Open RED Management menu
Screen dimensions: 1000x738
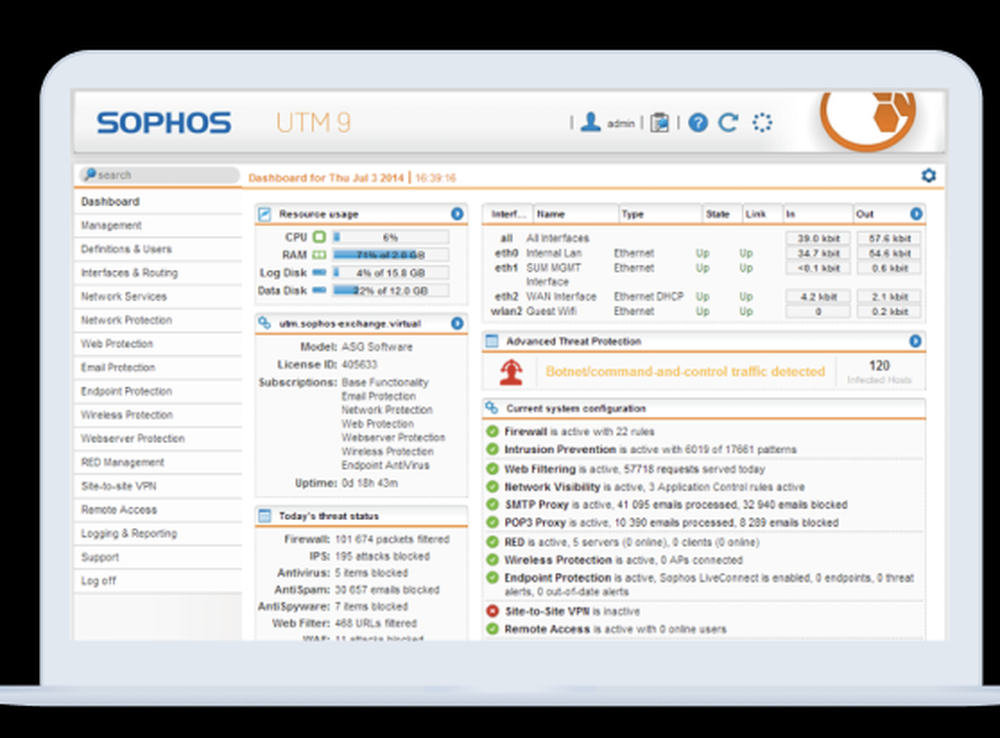click(158, 462)
